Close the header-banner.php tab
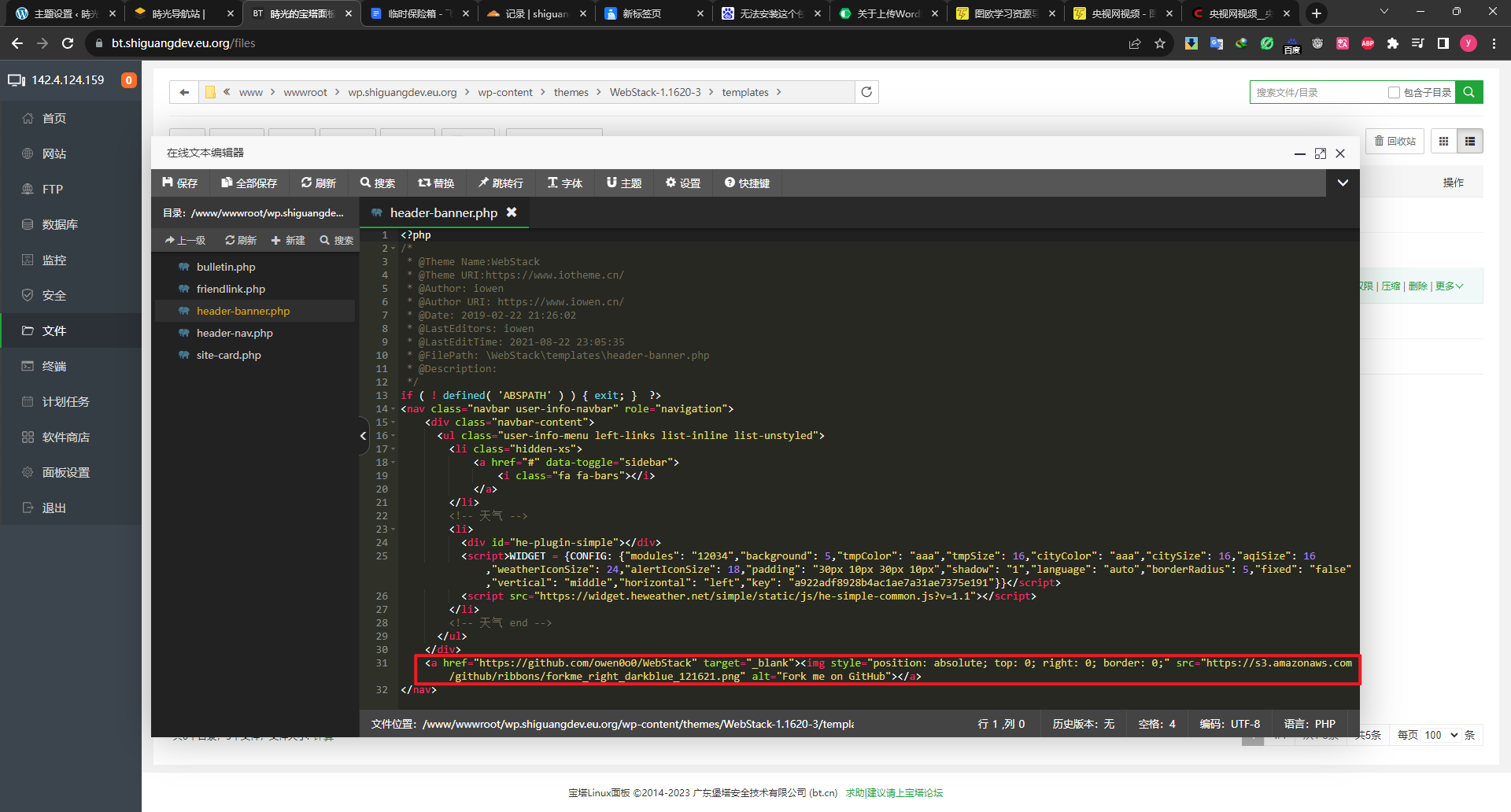Image resolution: width=1511 pixels, height=812 pixels. (512, 212)
